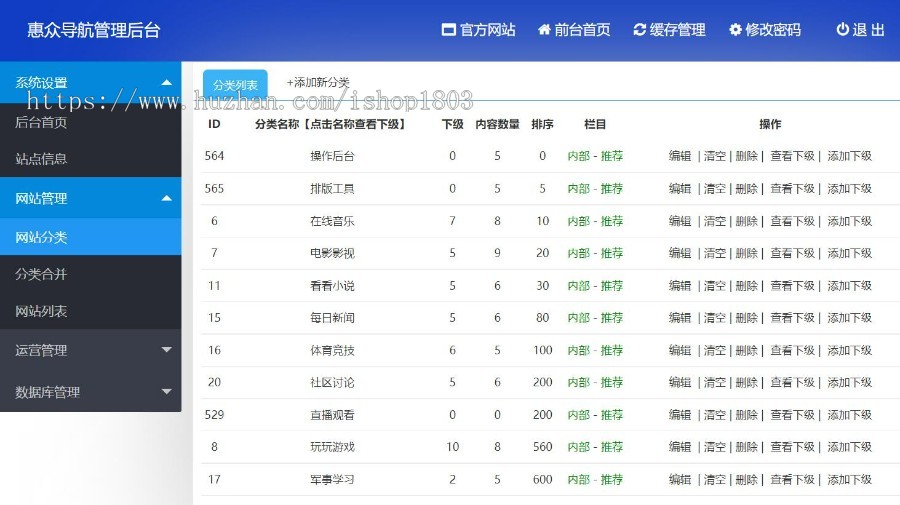Click 清空 for the 排版工具 row

(715, 189)
